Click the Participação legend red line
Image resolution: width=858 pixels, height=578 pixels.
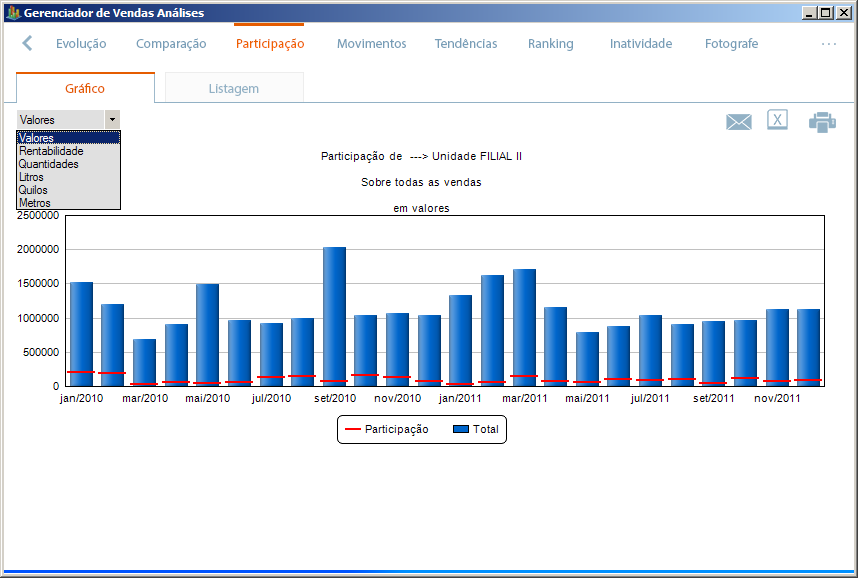point(353,429)
